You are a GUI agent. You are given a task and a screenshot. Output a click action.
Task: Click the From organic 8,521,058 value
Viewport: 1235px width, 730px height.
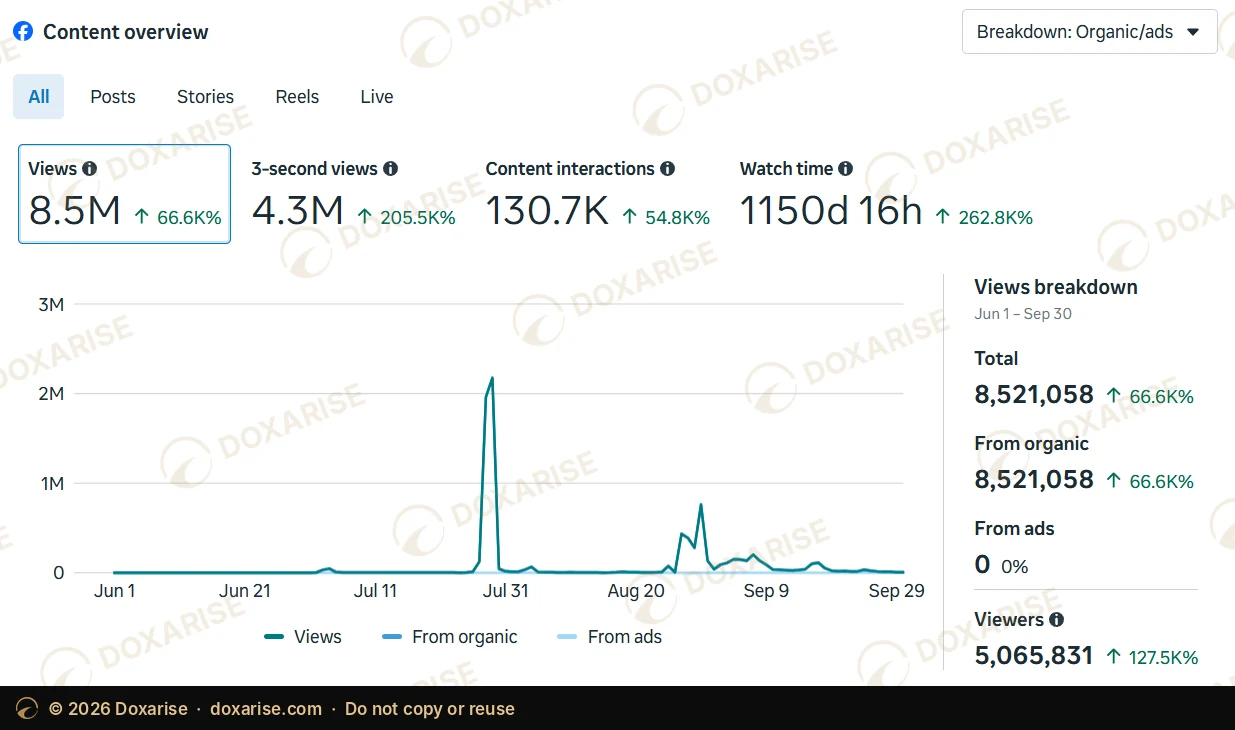1034,480
